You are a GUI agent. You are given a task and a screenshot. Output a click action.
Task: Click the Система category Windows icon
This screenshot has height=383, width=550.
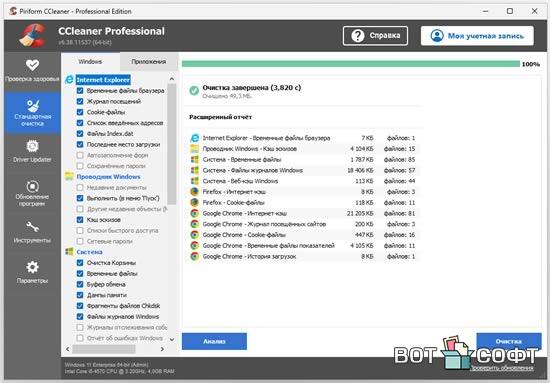69,252
